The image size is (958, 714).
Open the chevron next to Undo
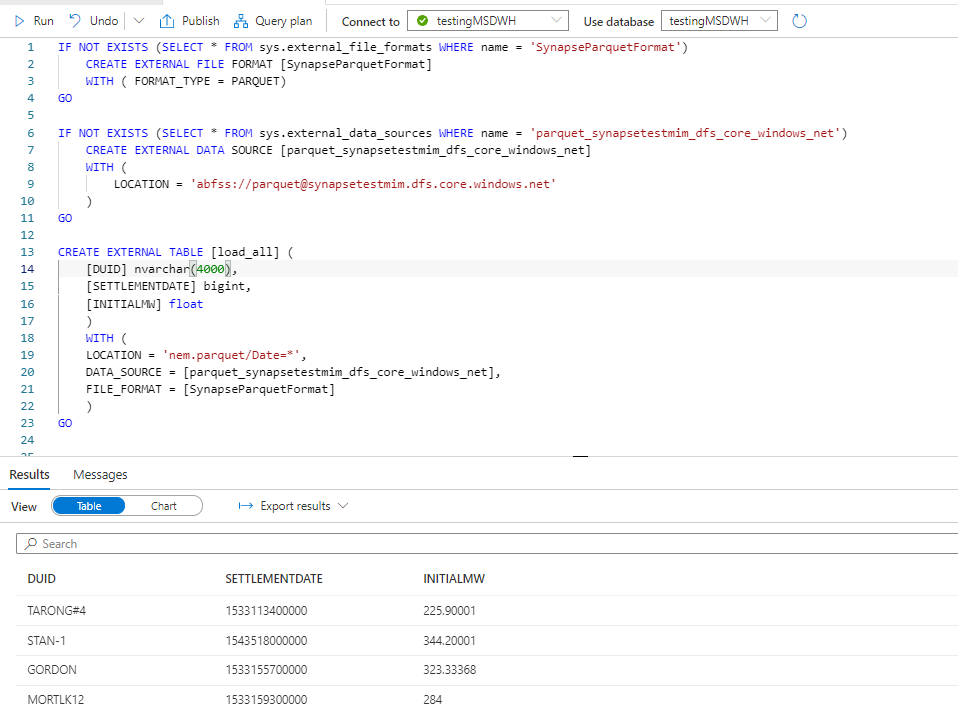pyautogui.click(x=137, y=20)
